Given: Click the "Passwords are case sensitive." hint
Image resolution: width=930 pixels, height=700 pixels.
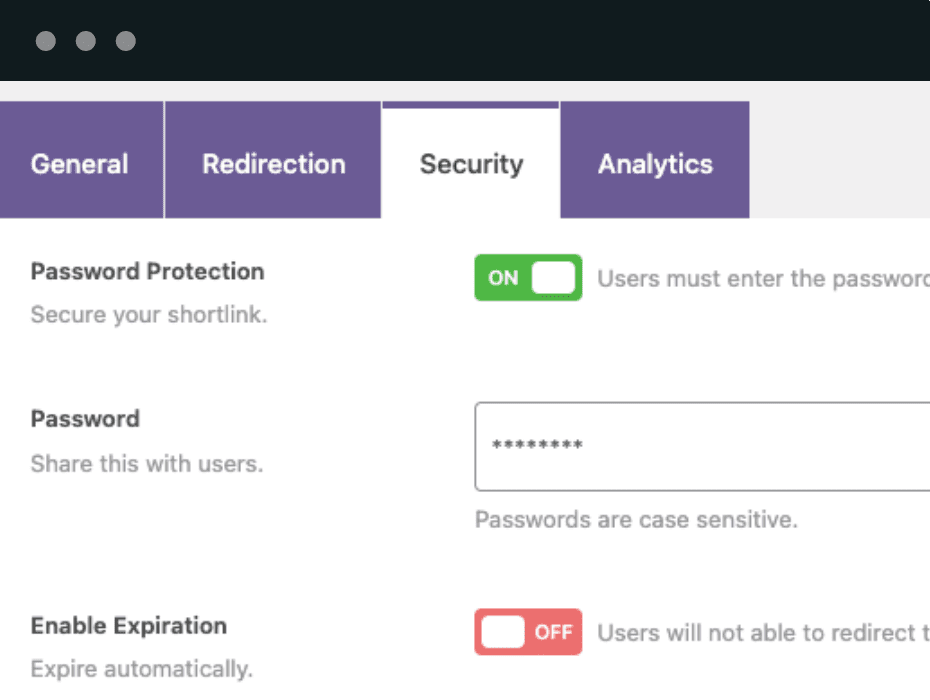Looking at the screenshot, I should click(x=636, y=520).
